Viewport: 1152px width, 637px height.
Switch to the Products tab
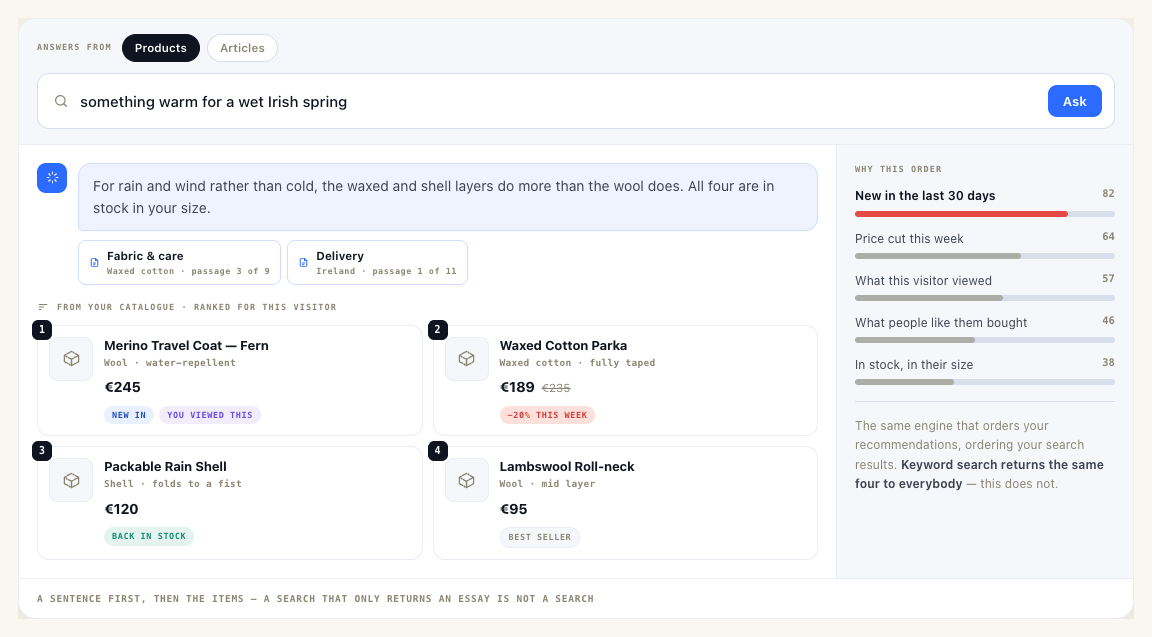161,48
